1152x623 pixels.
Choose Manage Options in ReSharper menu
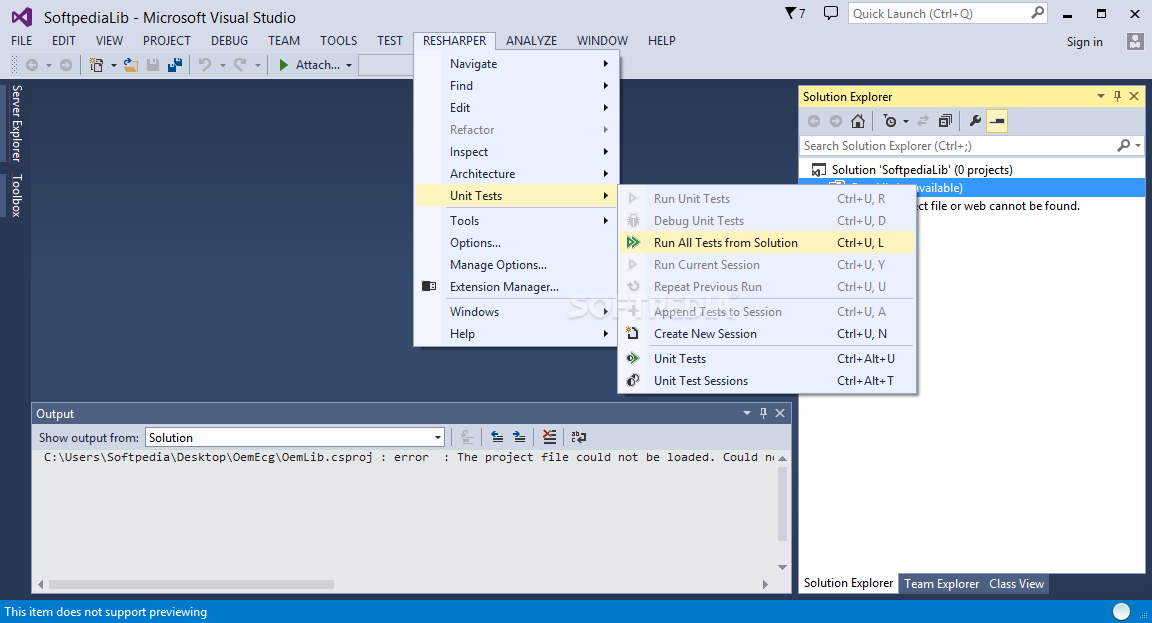[516, 264]
